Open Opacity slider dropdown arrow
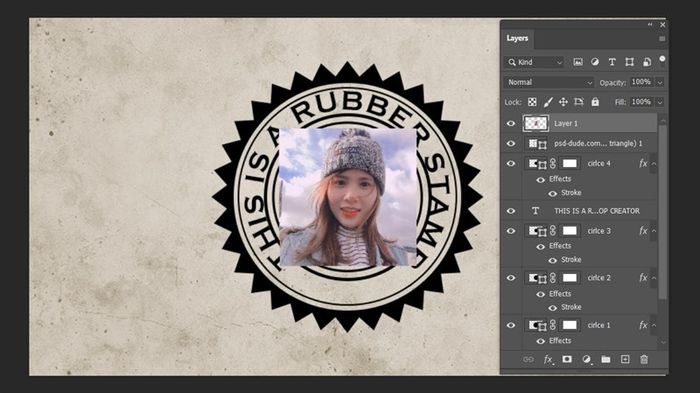 coord(660,83)
